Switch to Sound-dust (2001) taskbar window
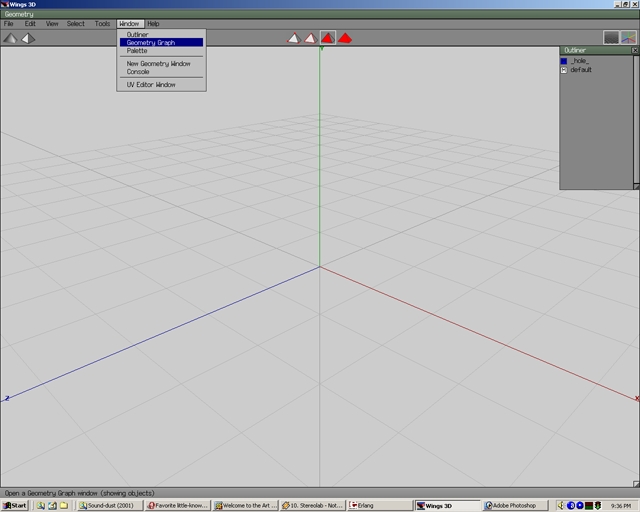This screenshot has width=640, height=512. click(110, 505)
